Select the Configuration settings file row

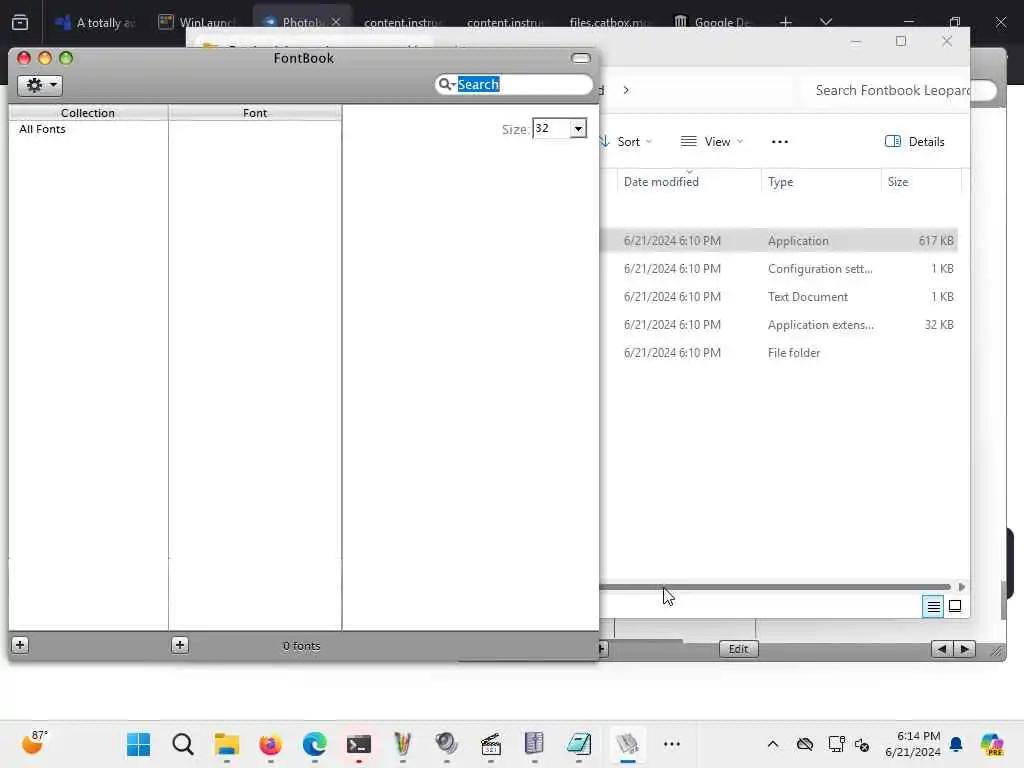coord(778,268)
